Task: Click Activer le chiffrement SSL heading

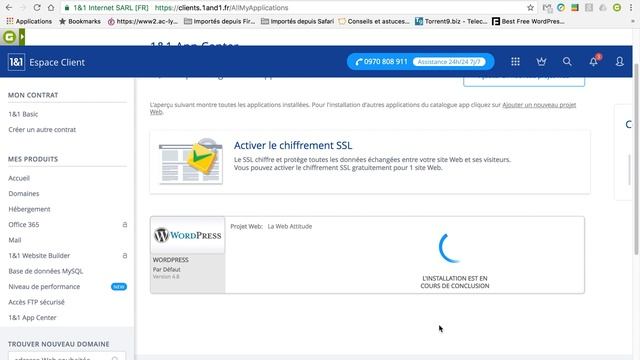Action: coord(293,145)
